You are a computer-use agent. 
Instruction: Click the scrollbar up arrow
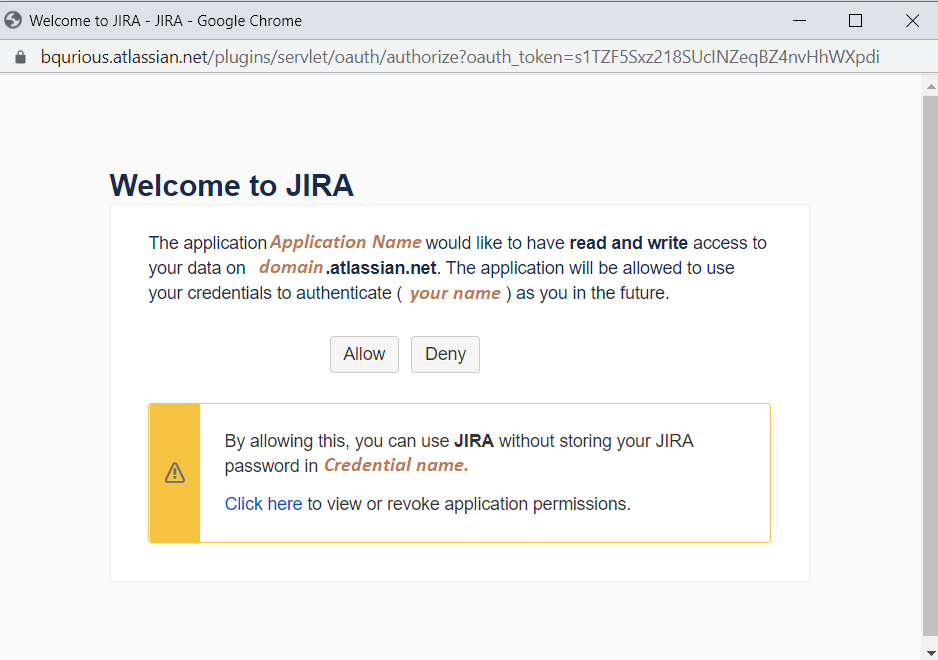(930, 87)
